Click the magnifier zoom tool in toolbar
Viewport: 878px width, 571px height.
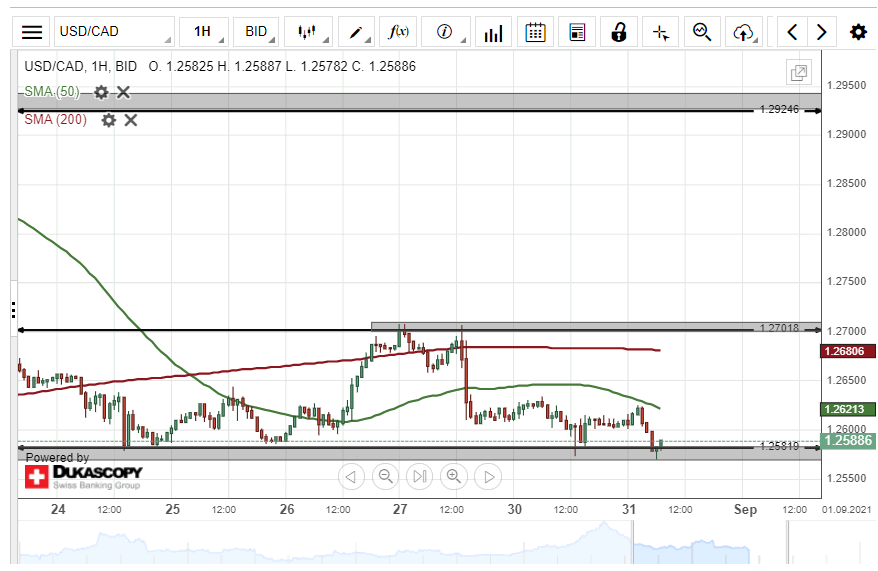point(702,32)
